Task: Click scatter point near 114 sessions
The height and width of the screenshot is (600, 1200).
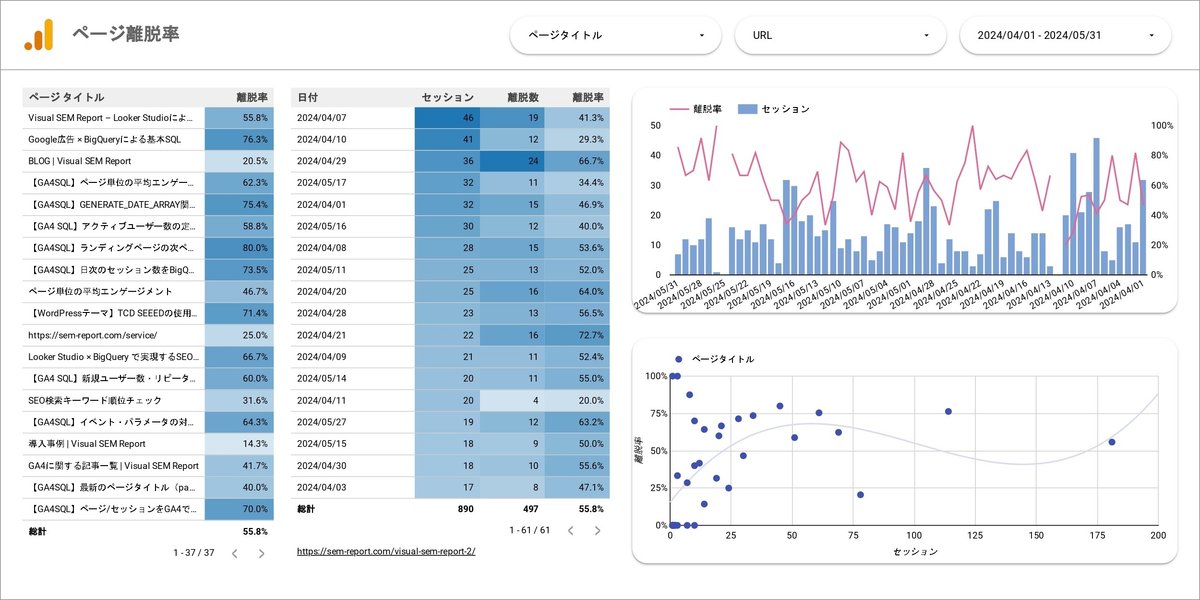Action: pyautogui.click(x=948, y=411)
